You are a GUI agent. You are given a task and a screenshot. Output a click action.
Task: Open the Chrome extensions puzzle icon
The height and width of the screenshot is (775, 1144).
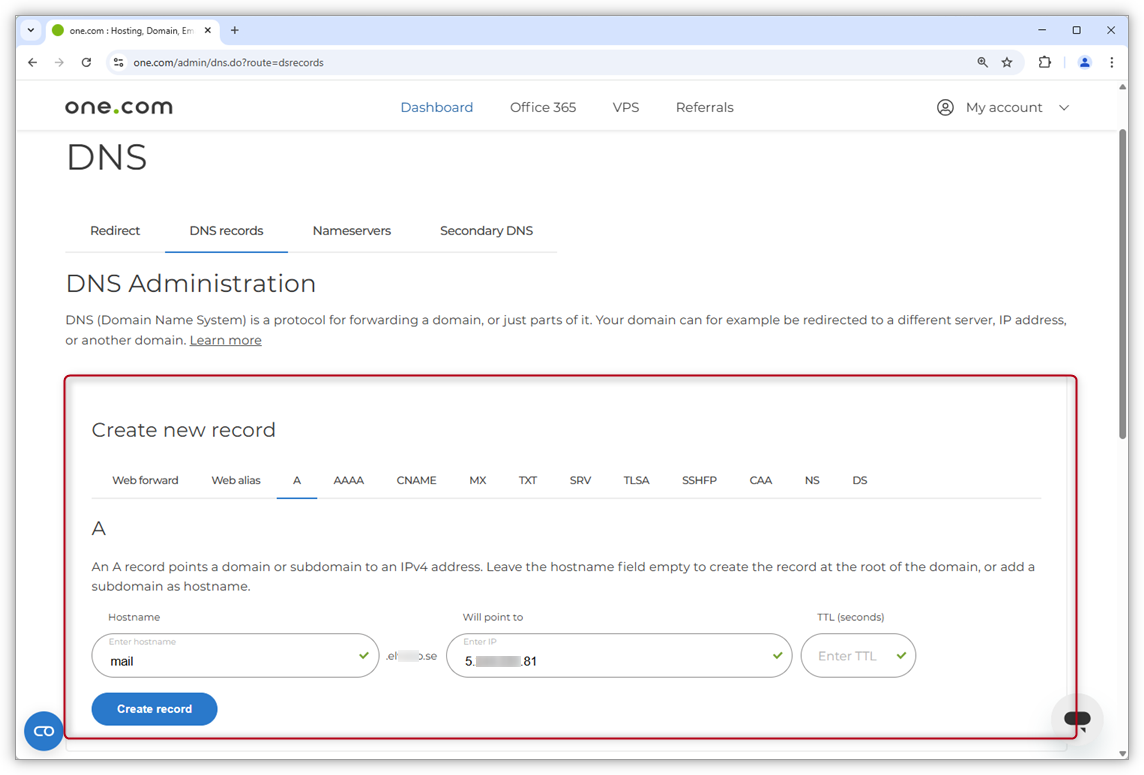point(1045,62)
